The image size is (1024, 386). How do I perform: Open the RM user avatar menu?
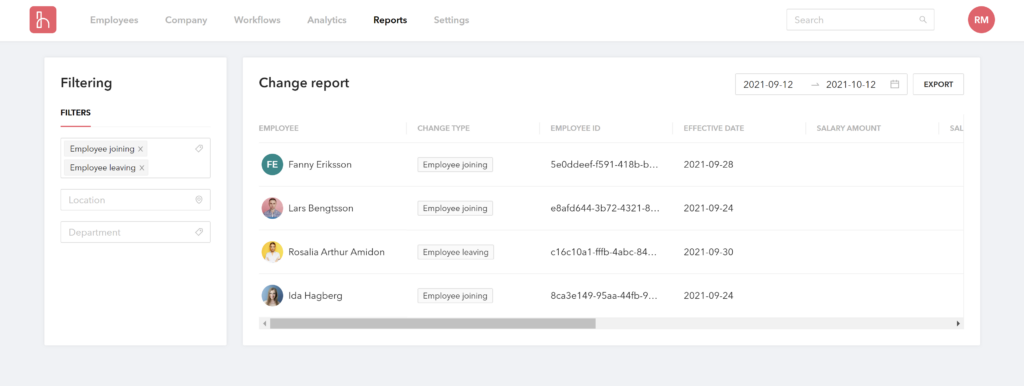pos(981,20)
